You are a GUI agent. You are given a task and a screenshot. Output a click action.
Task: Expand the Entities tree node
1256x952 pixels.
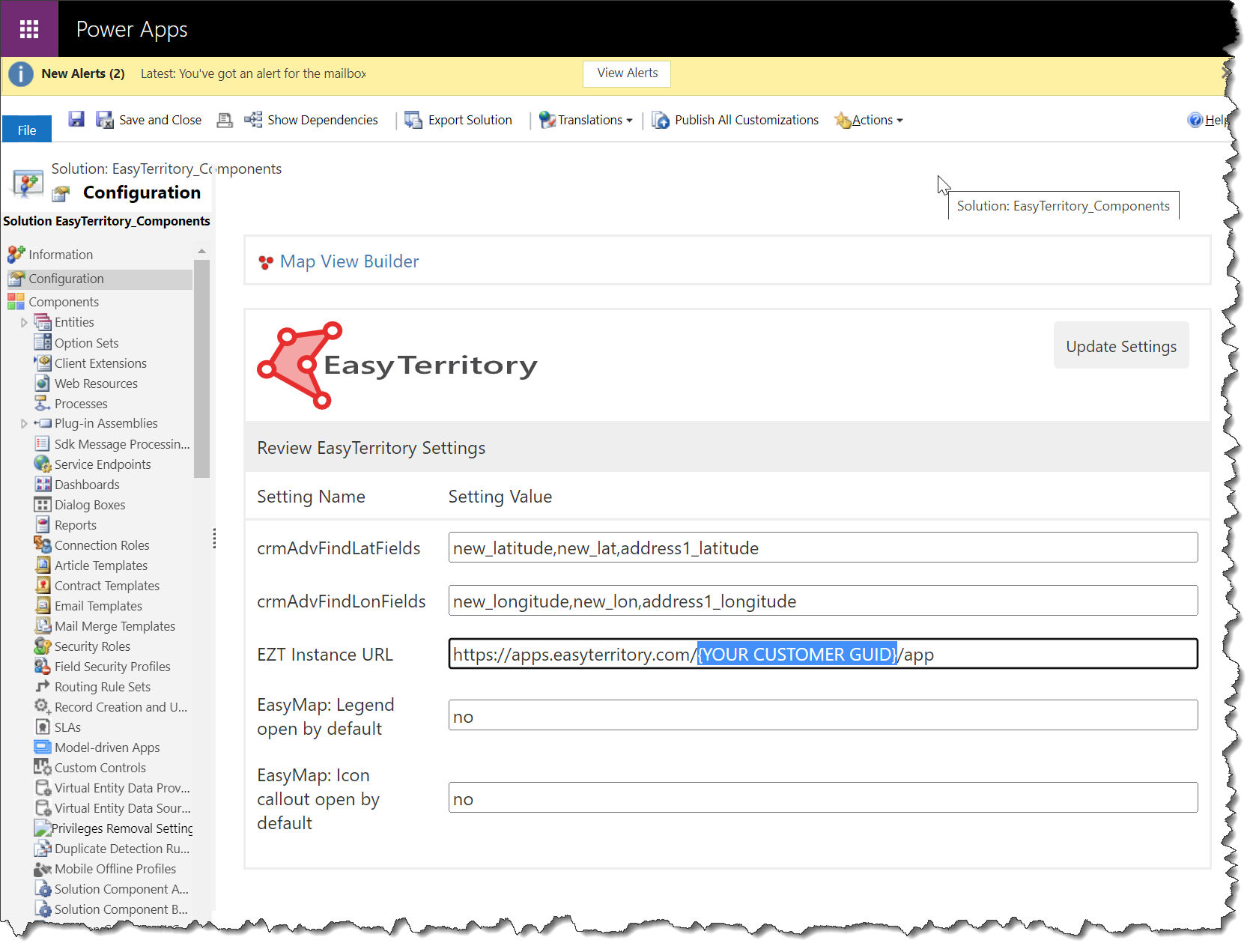25,322
